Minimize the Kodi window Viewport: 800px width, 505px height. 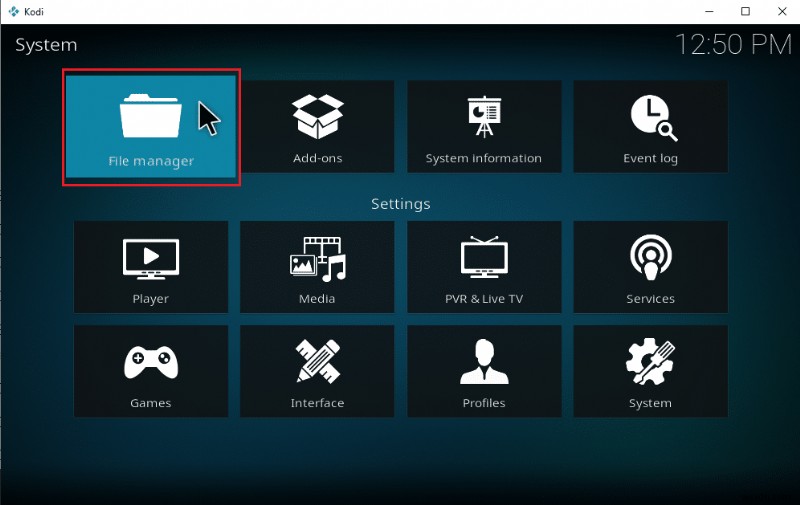tap(709, 11)
